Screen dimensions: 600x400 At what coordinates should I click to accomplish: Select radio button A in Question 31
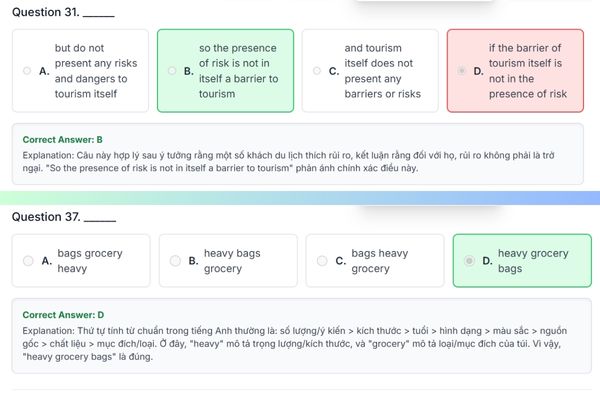coord(29,71)
